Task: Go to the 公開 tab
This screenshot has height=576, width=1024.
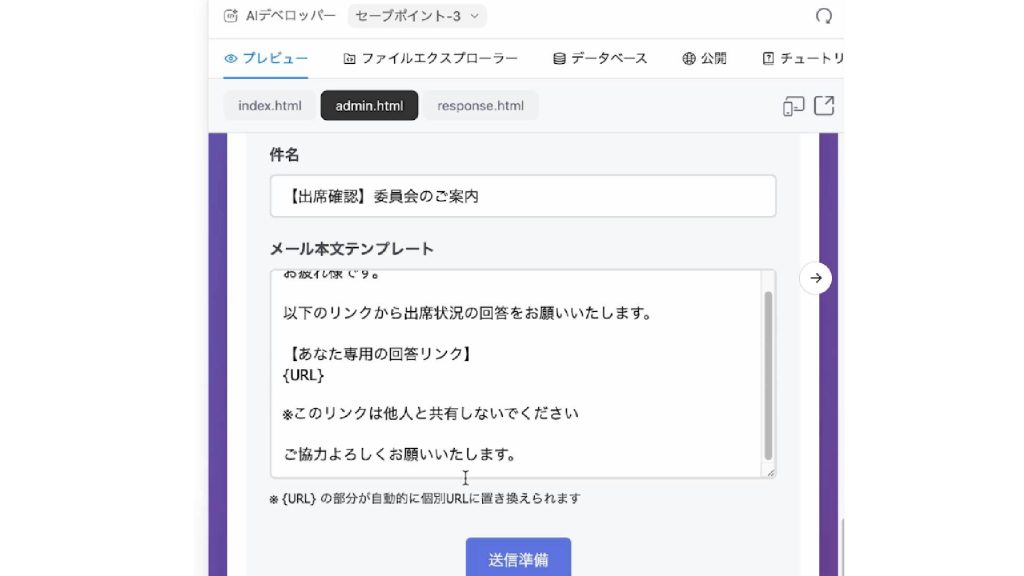Action: pos(704,59)
